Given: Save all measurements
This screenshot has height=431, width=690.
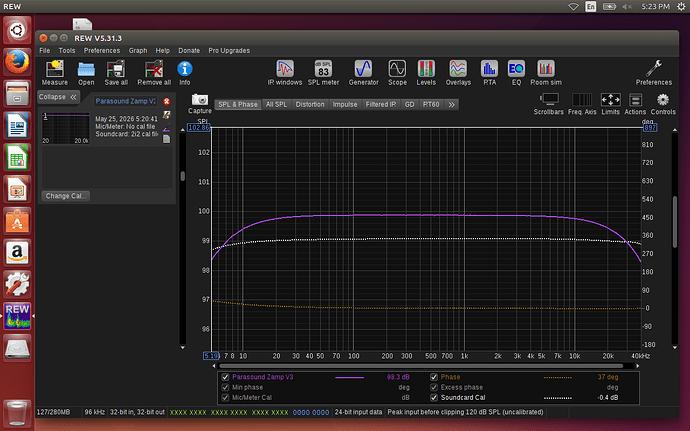Looking at the screenshot, I should pyautogui.click(x=116, y=73).
